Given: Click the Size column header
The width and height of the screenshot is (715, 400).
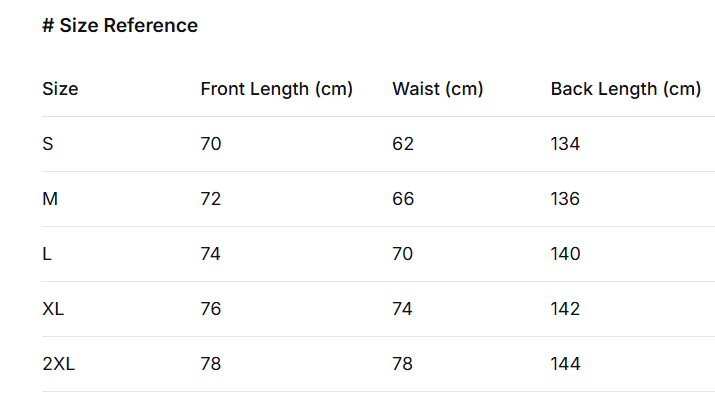Looking at the screenshot, I should pos(60,89).
